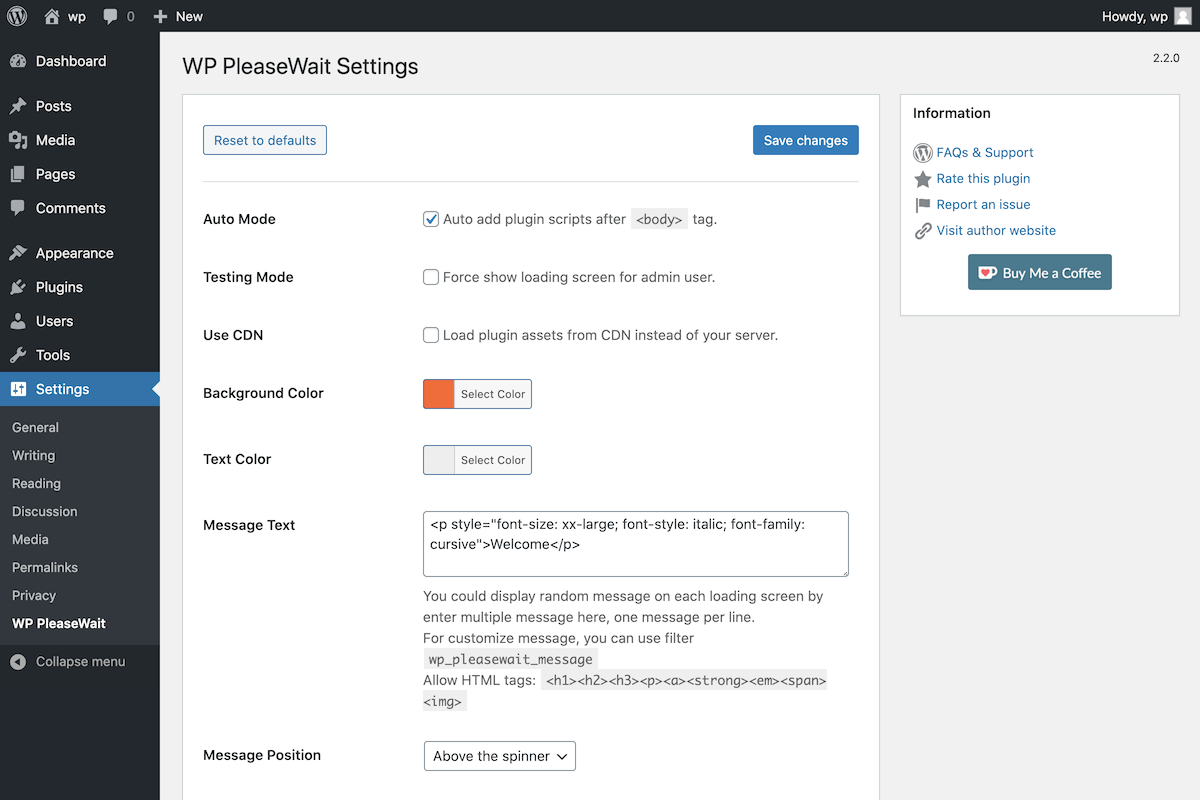Click the Plugins plug icon
Screen dimensions: 1200x800
[x=18, y=287]
